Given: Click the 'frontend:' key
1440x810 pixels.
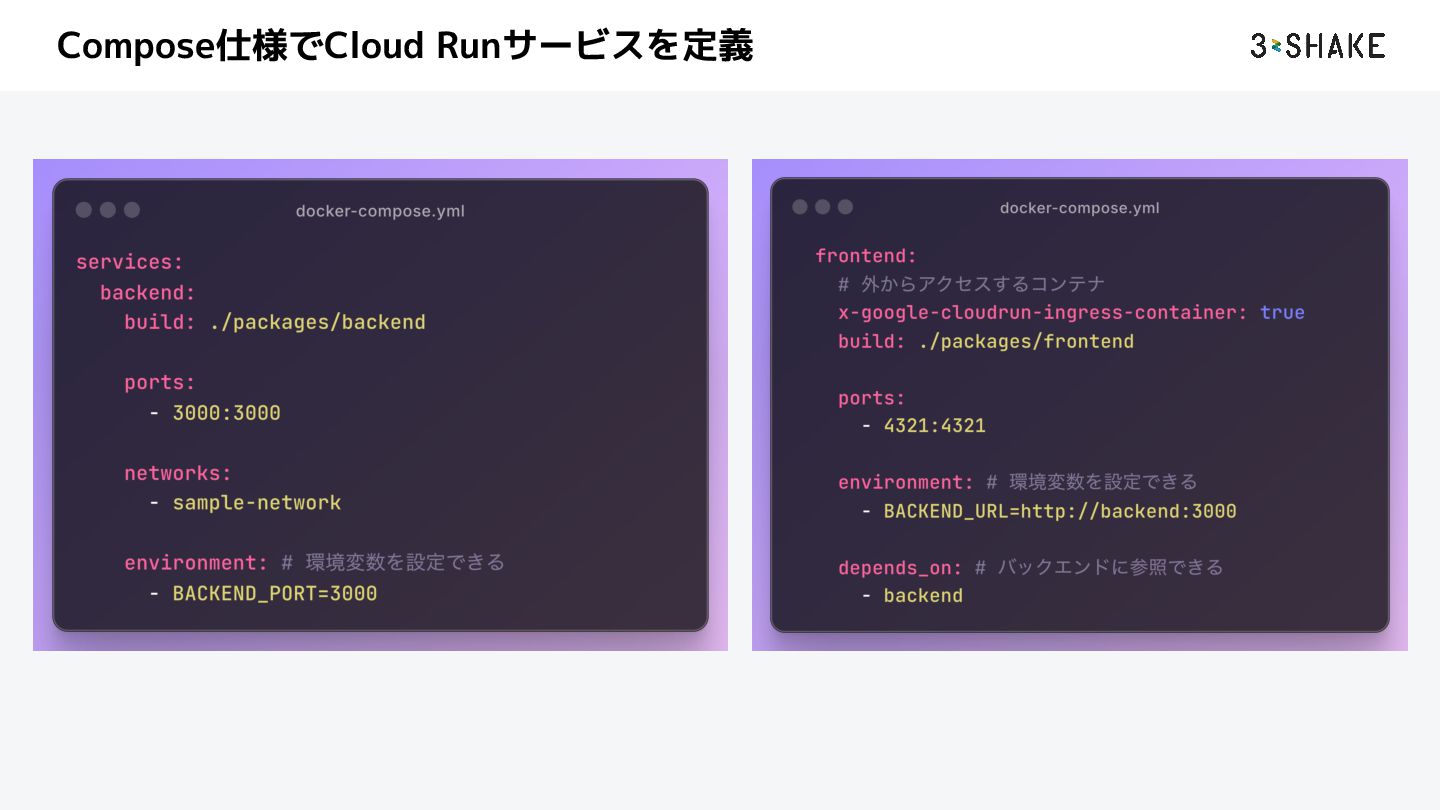Looking at the screenshot, I should [866, 256].
